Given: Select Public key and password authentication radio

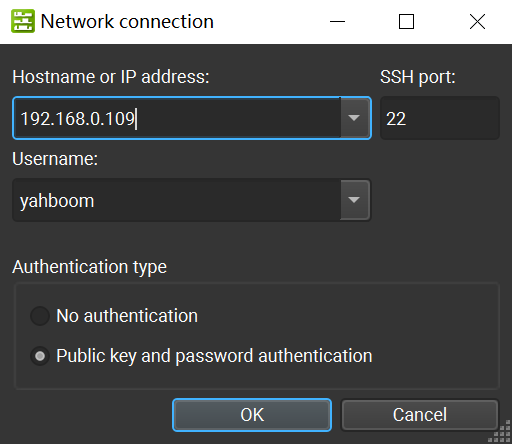Looking at the screenshot, I should click(40, 356).
